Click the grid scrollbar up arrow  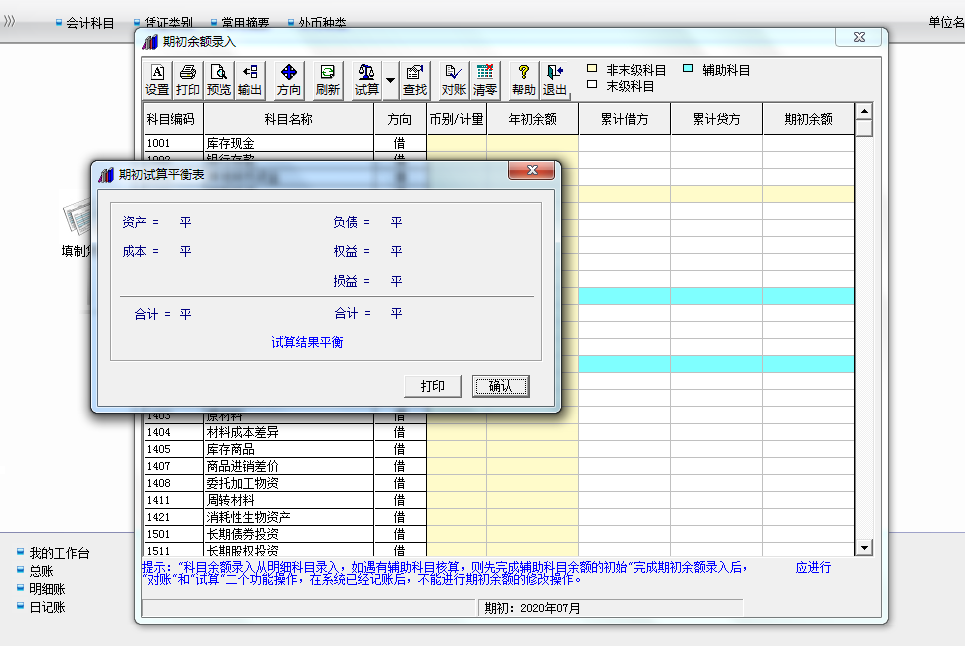864,111
